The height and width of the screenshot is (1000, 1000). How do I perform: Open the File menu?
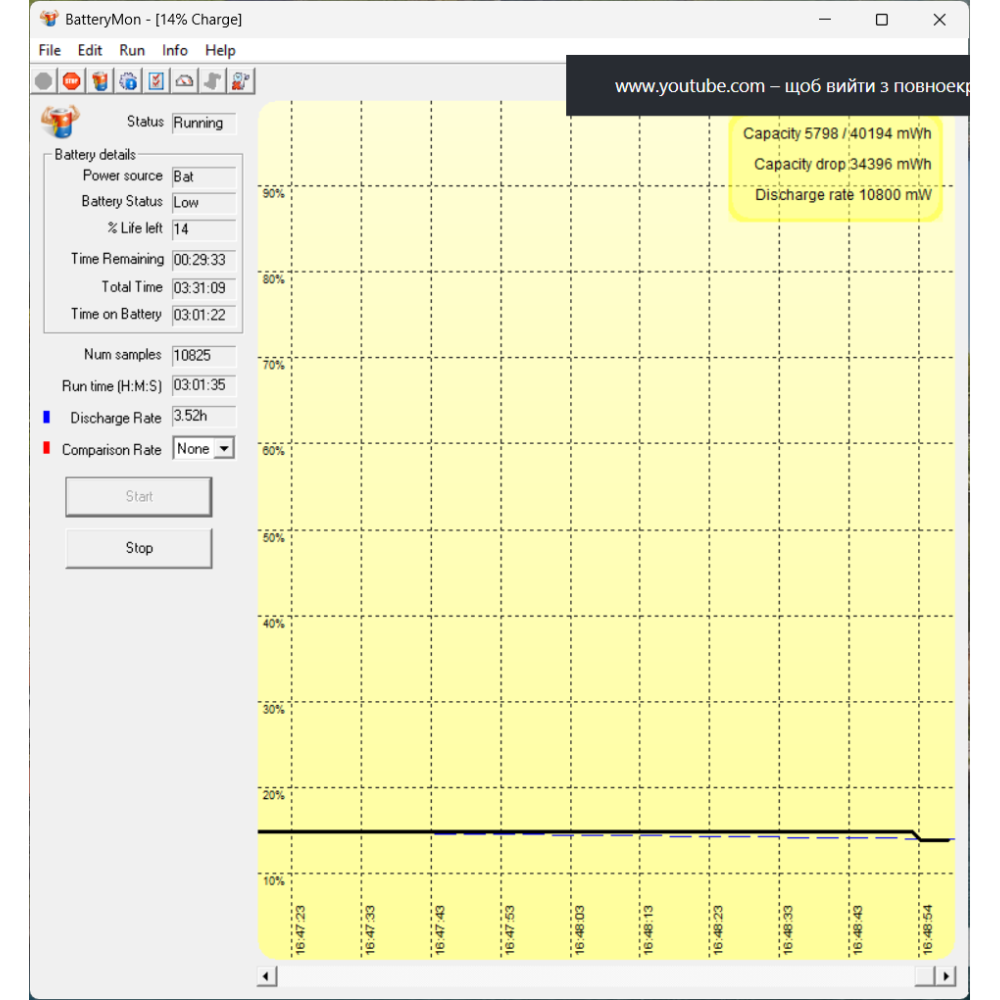(x=49, y=50)
